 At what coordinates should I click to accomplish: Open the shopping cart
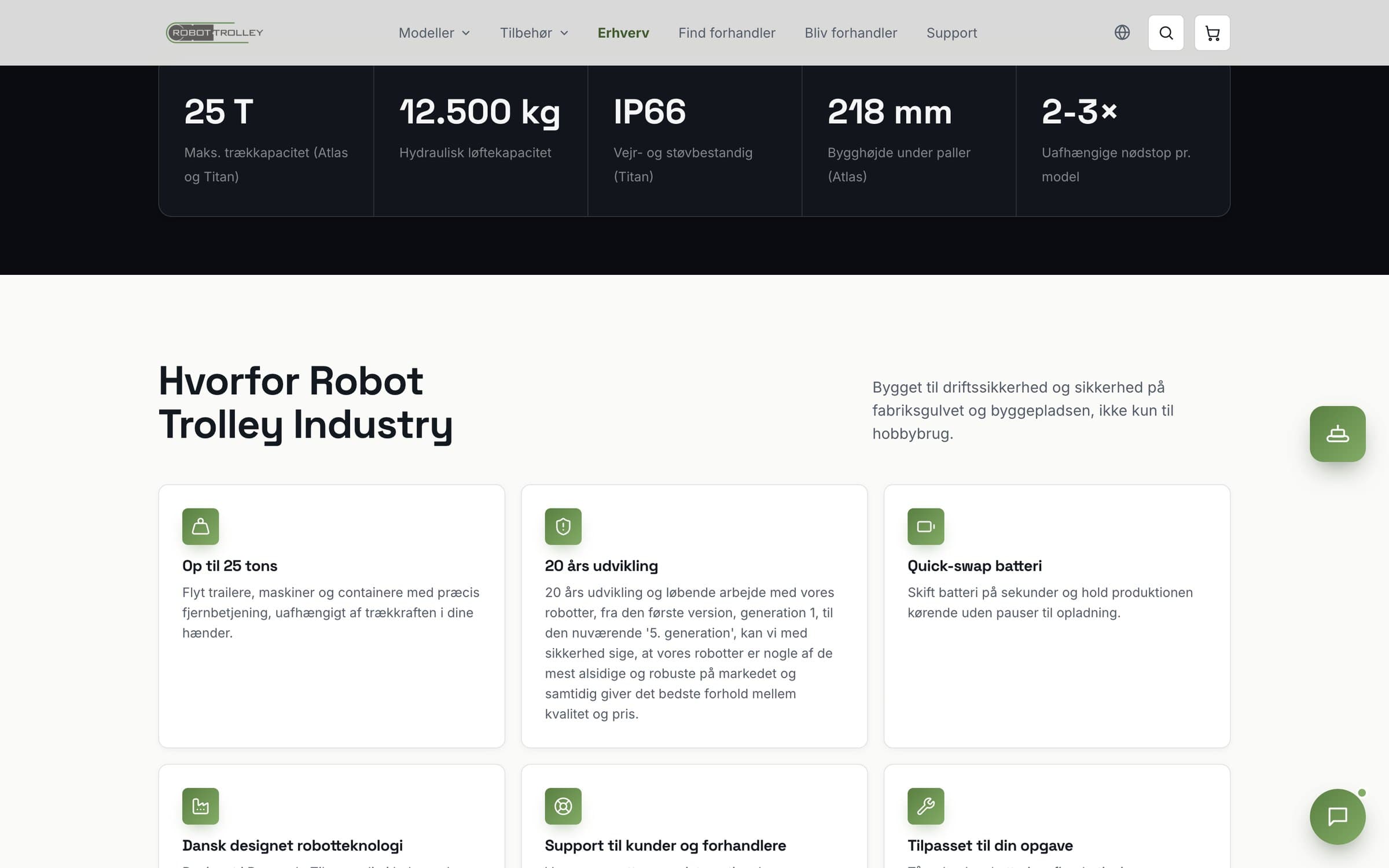[1212, 33]
